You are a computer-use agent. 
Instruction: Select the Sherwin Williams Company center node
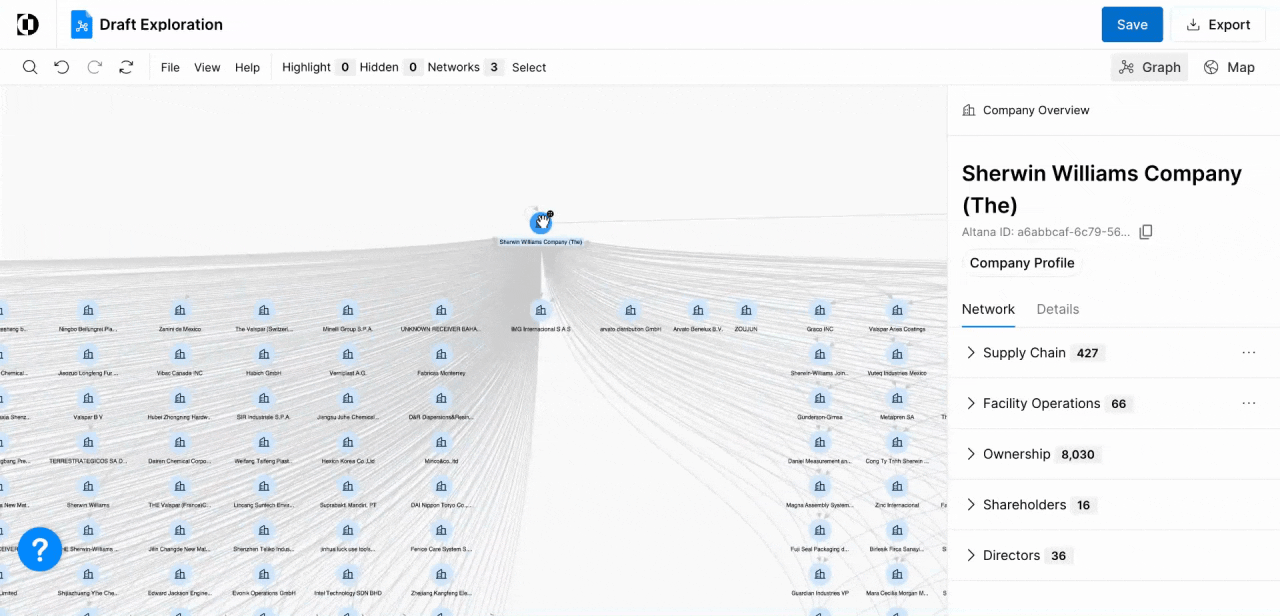[x=540, y=222]
